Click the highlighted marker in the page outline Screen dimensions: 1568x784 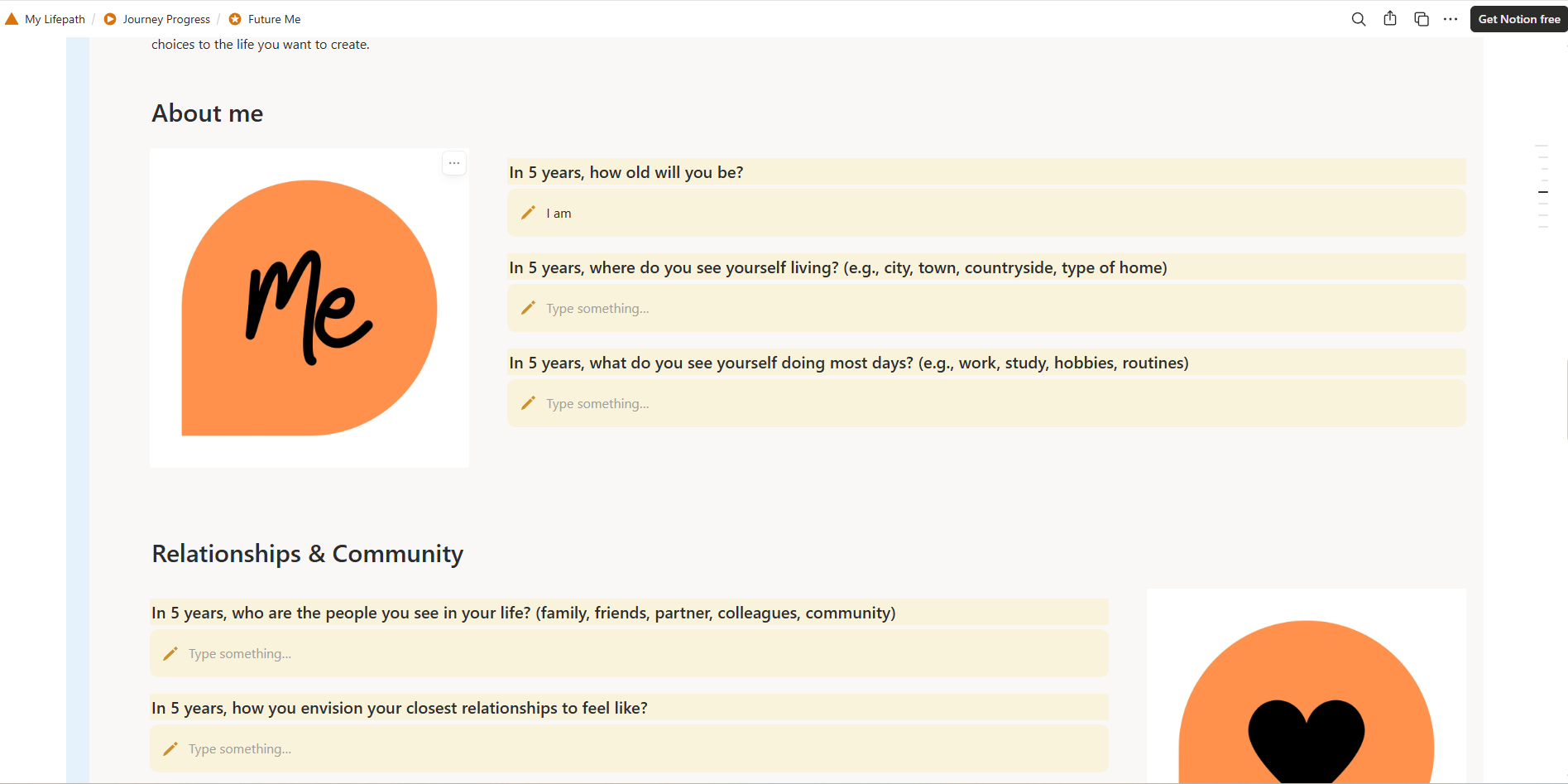coord(1543,192)
